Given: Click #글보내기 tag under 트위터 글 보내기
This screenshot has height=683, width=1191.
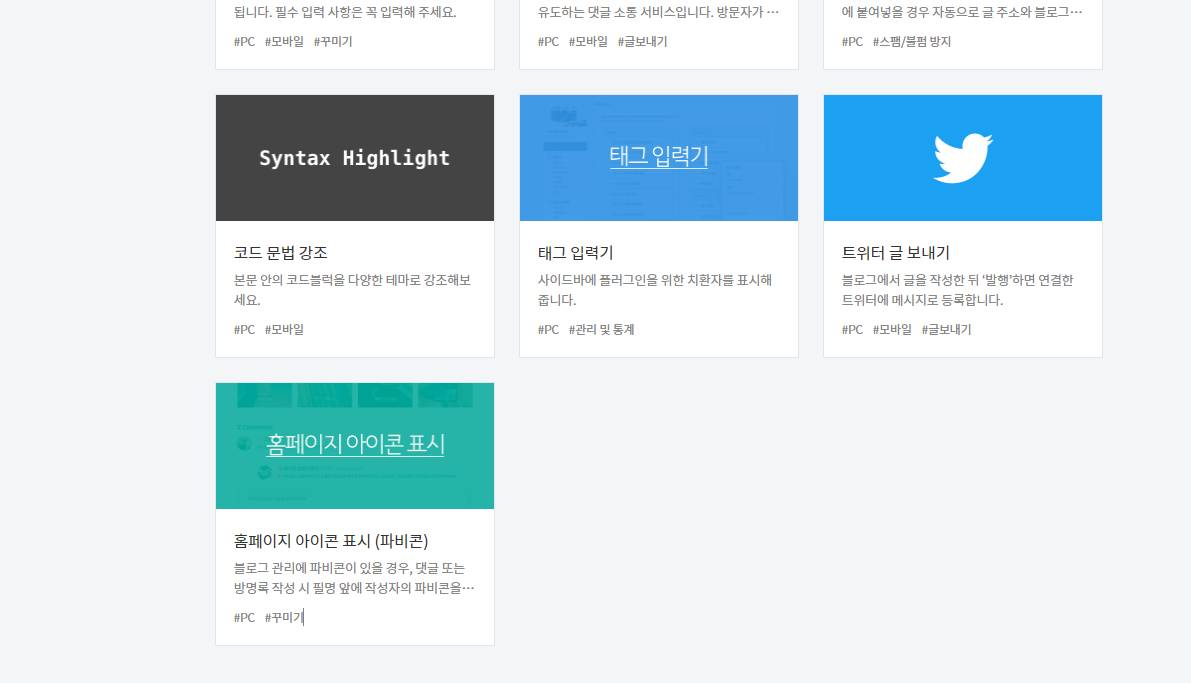Looking at the screenshot, I should (946, 329).
